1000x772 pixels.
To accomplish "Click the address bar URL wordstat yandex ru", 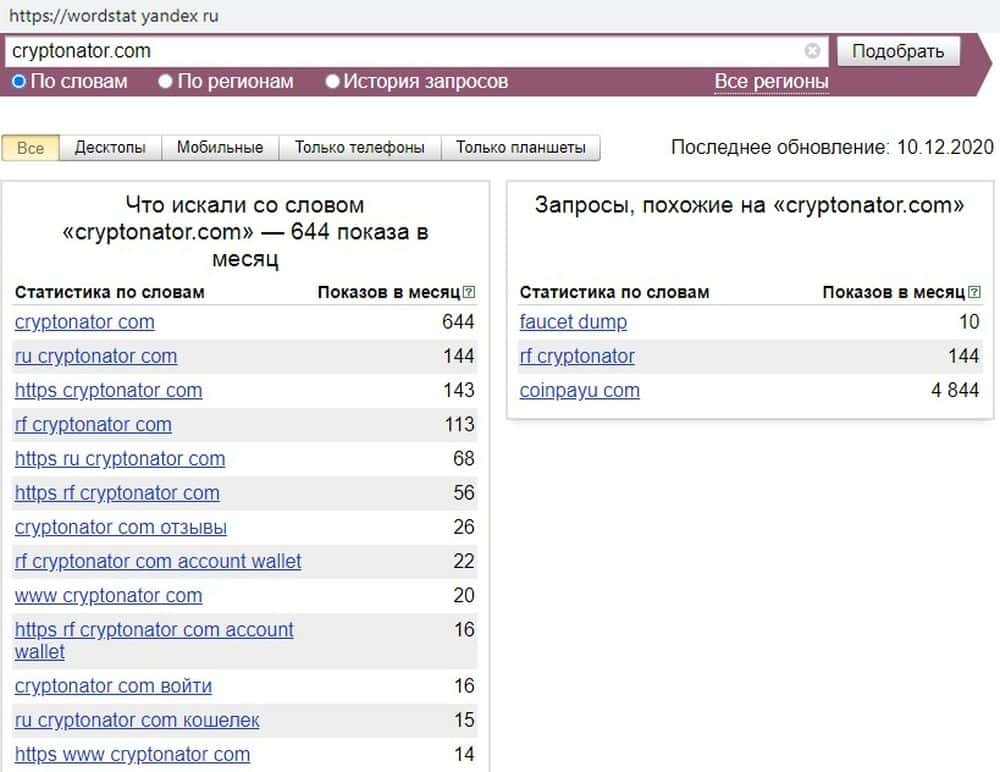I will pyautogui.click(x=114, y=16).
